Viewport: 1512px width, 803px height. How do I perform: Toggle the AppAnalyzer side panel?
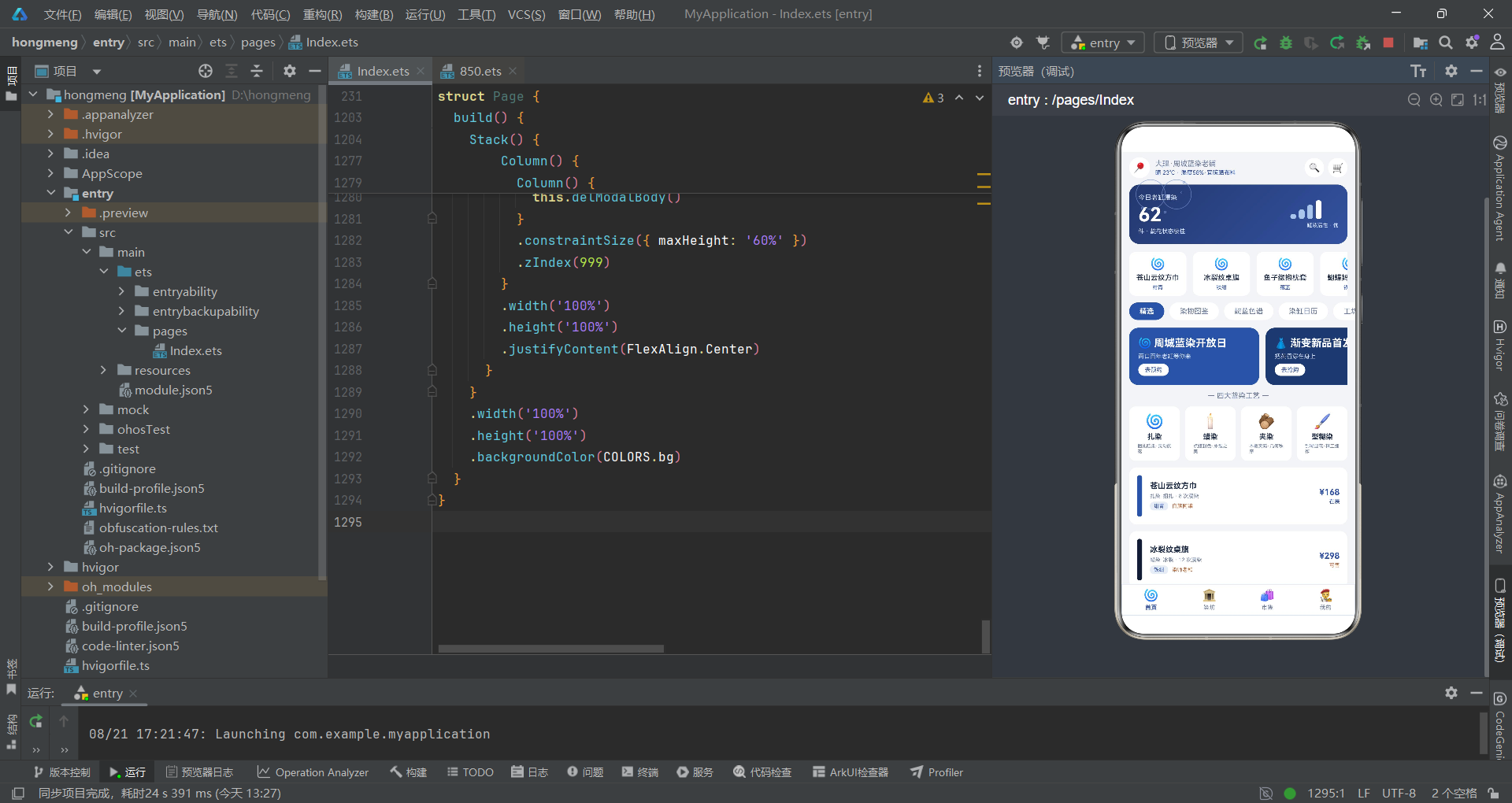[1499, 513]
